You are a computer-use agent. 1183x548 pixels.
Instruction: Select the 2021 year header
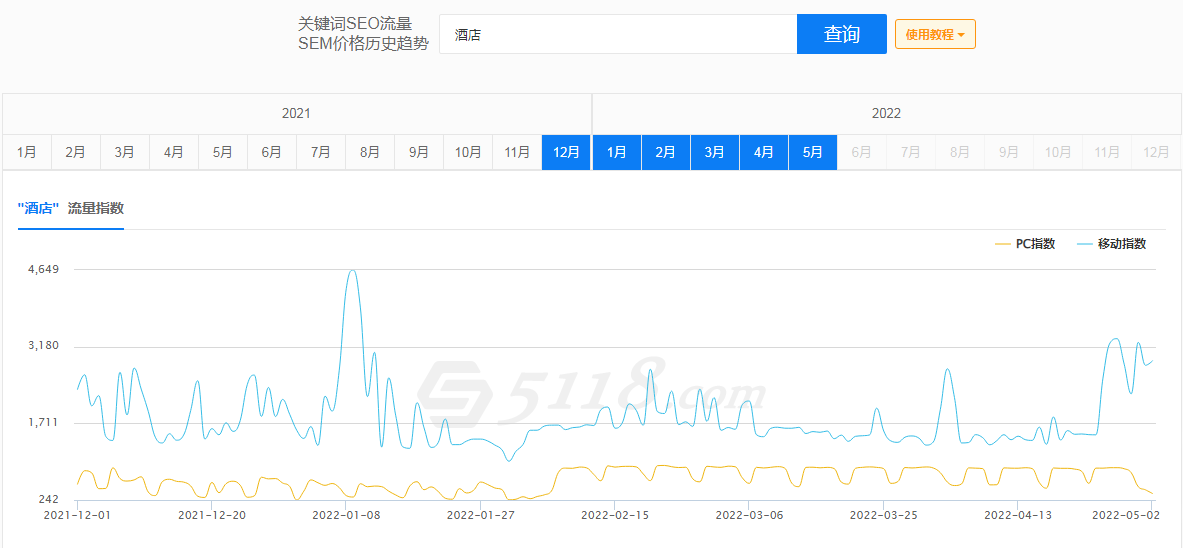coord(296,114)
